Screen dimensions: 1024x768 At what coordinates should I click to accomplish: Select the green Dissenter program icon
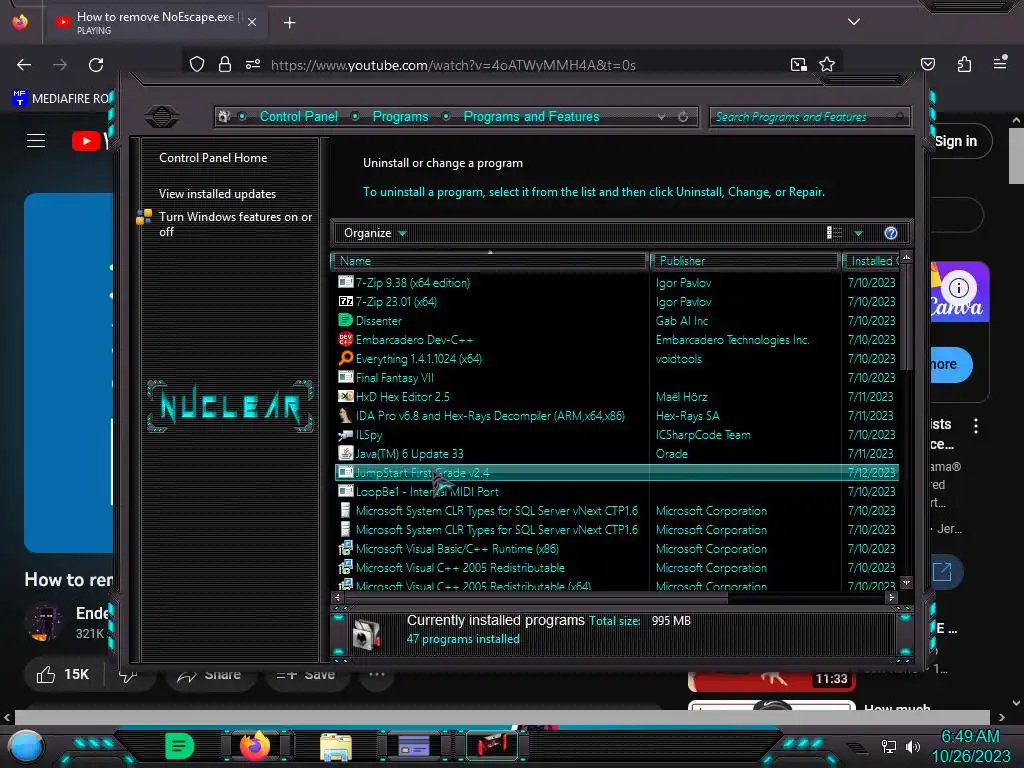point(345,321)
